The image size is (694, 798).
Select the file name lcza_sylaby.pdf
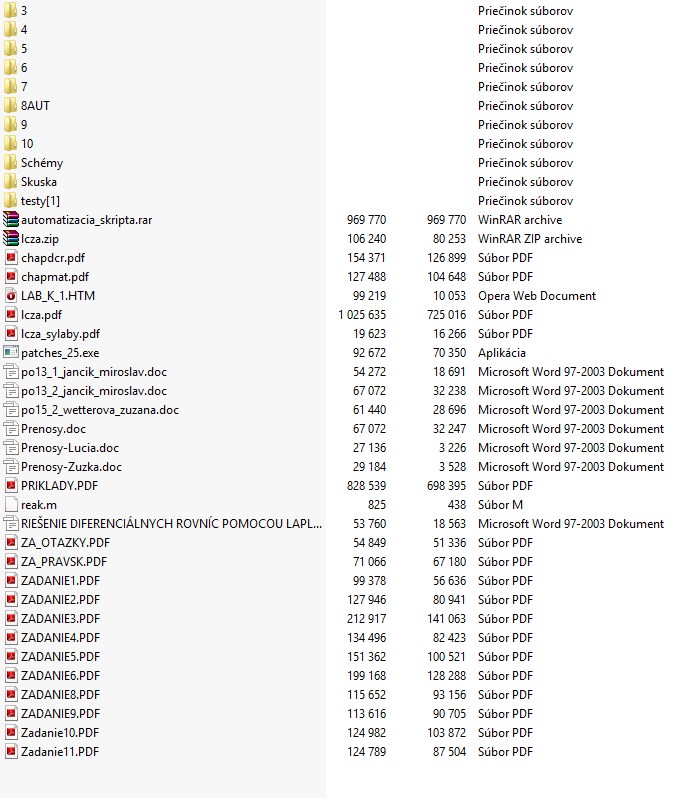pos(60,334)
